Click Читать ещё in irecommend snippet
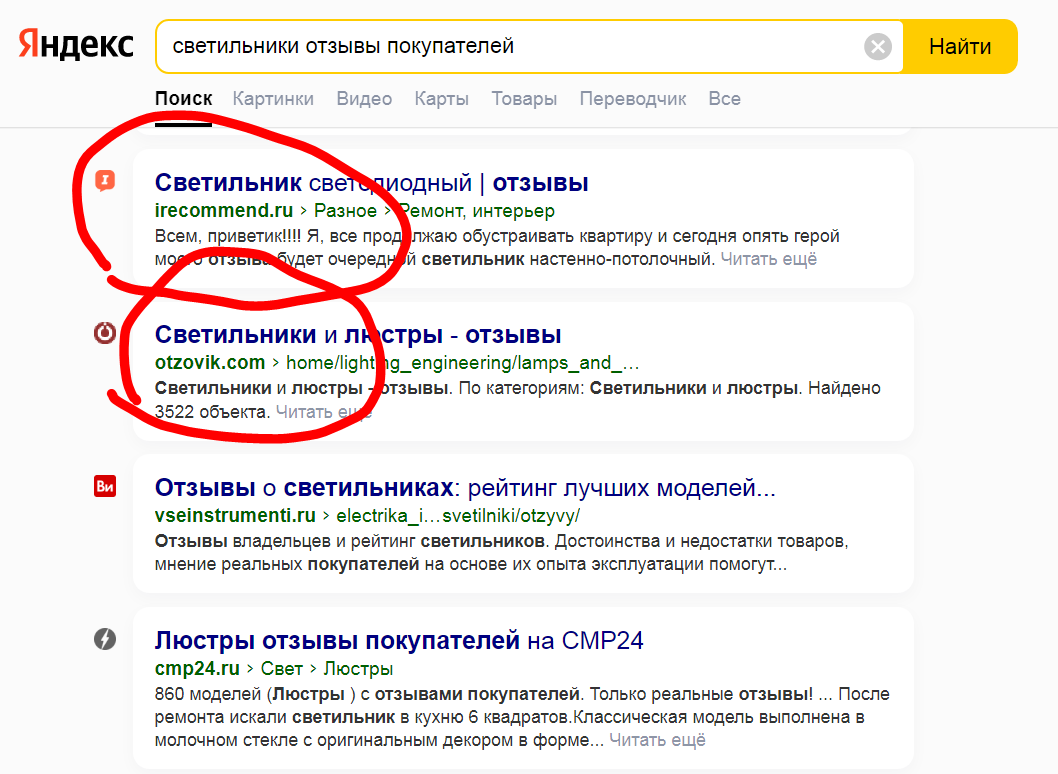1058x774 pixels. click(769, 259)
